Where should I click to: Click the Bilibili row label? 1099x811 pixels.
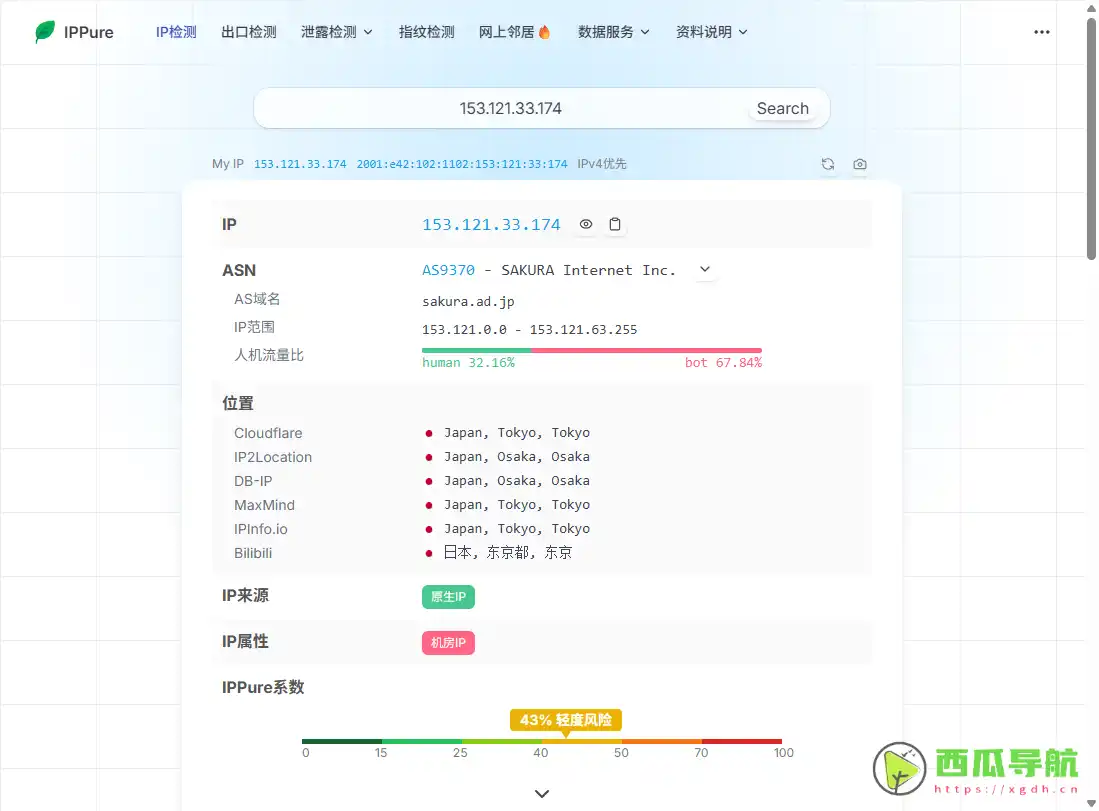point(253,553)
